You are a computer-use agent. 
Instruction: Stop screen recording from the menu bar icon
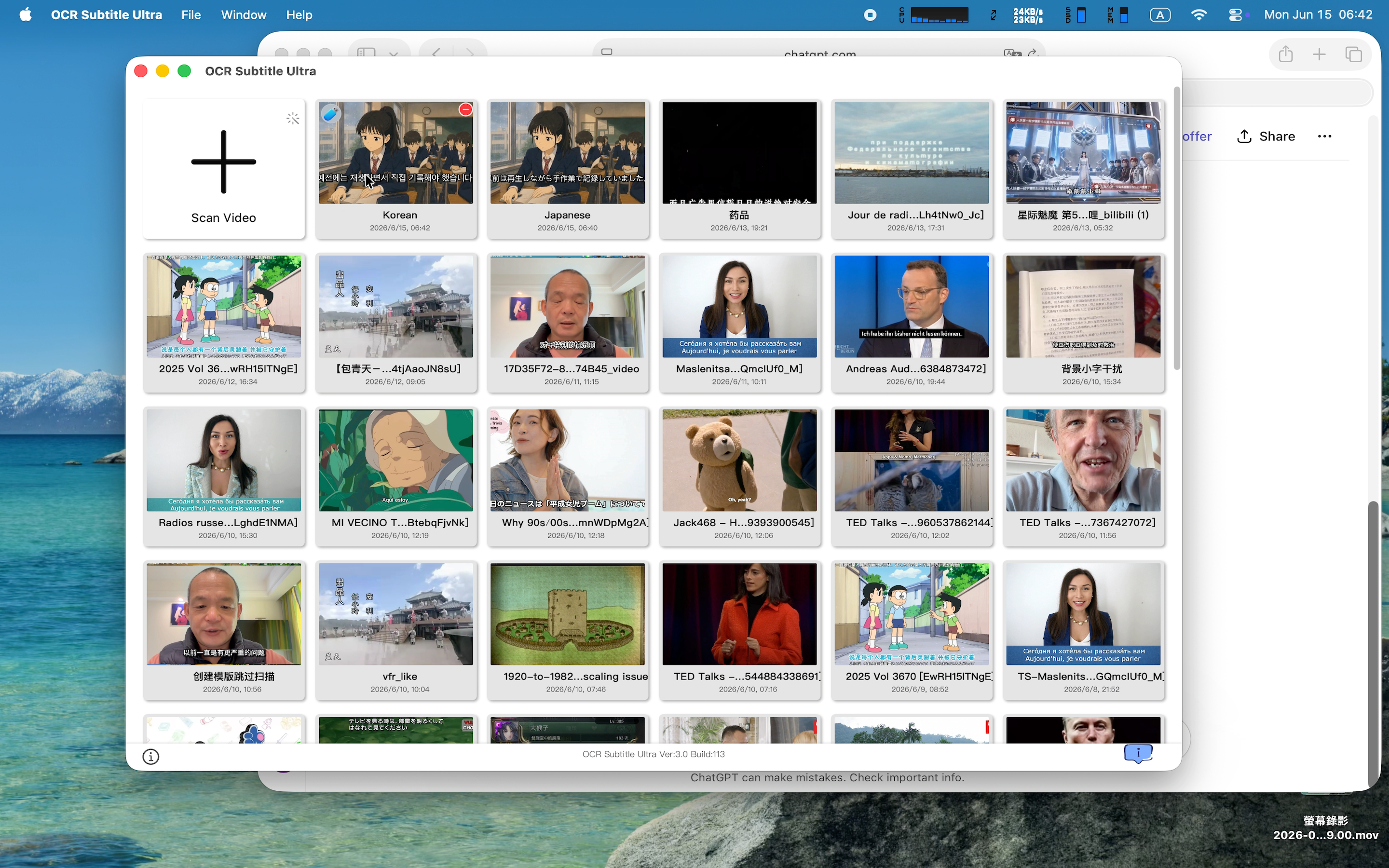click(870, 15)
